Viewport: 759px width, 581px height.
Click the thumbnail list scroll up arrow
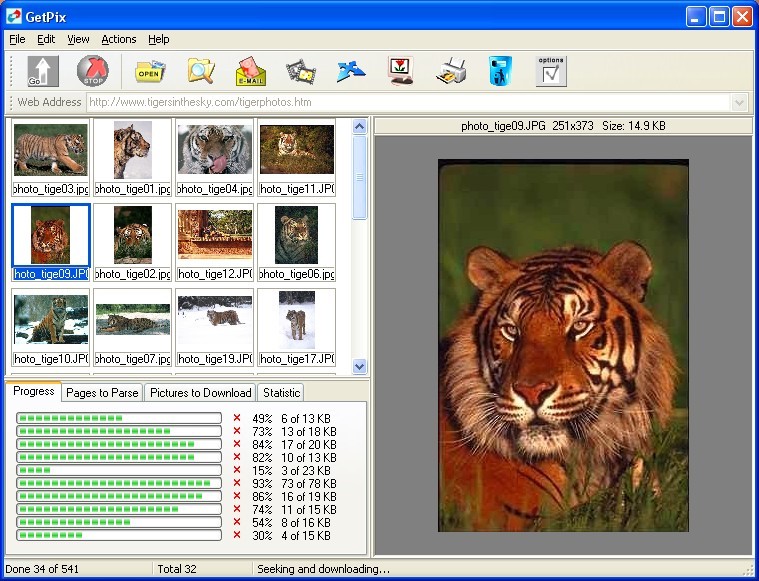(359, 127)
